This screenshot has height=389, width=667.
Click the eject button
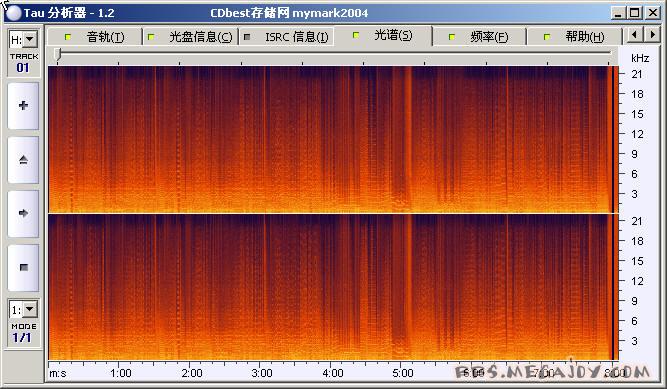coord(23,160)
